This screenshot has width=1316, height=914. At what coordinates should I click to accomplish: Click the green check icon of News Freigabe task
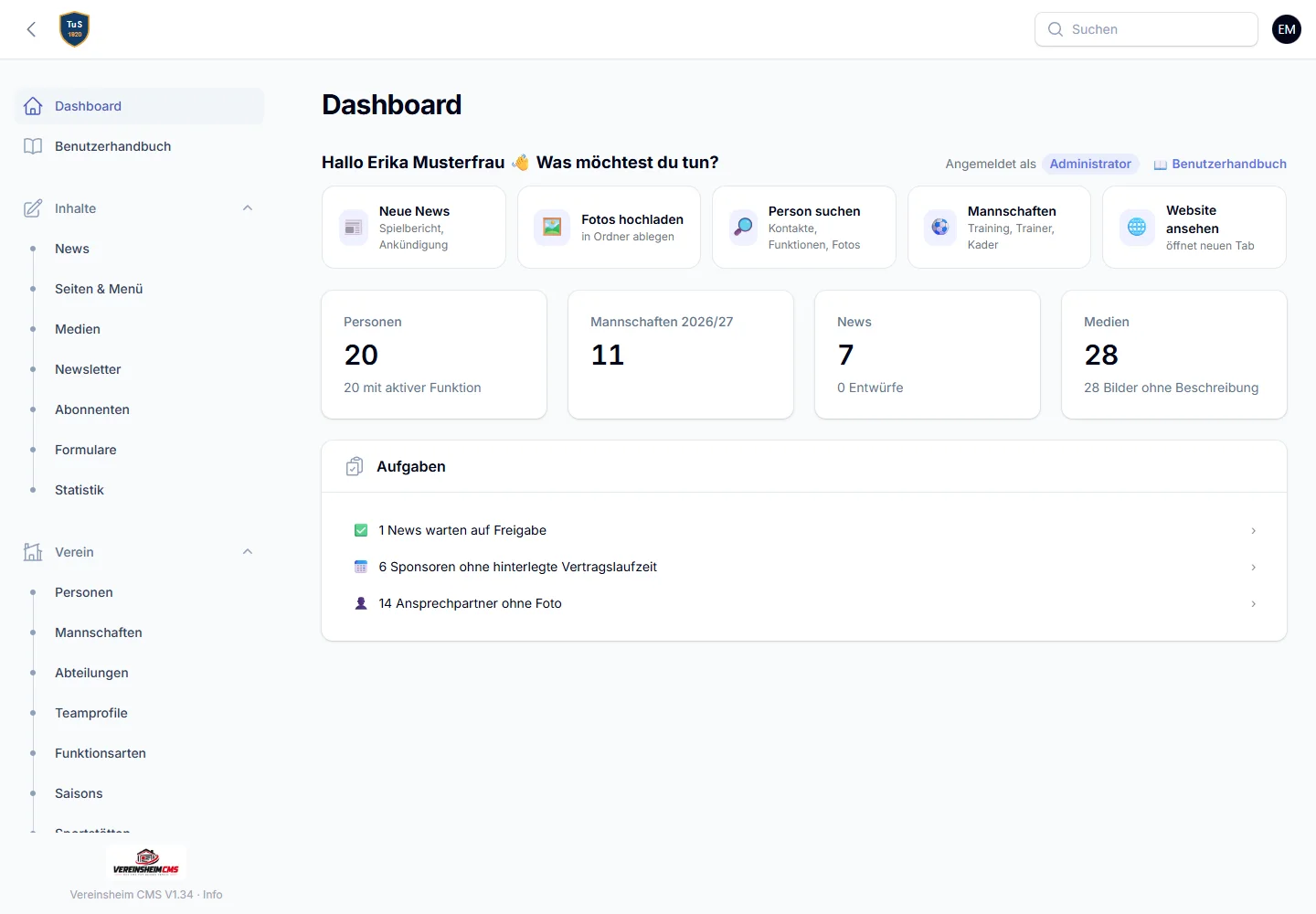(x=361, y=530)
